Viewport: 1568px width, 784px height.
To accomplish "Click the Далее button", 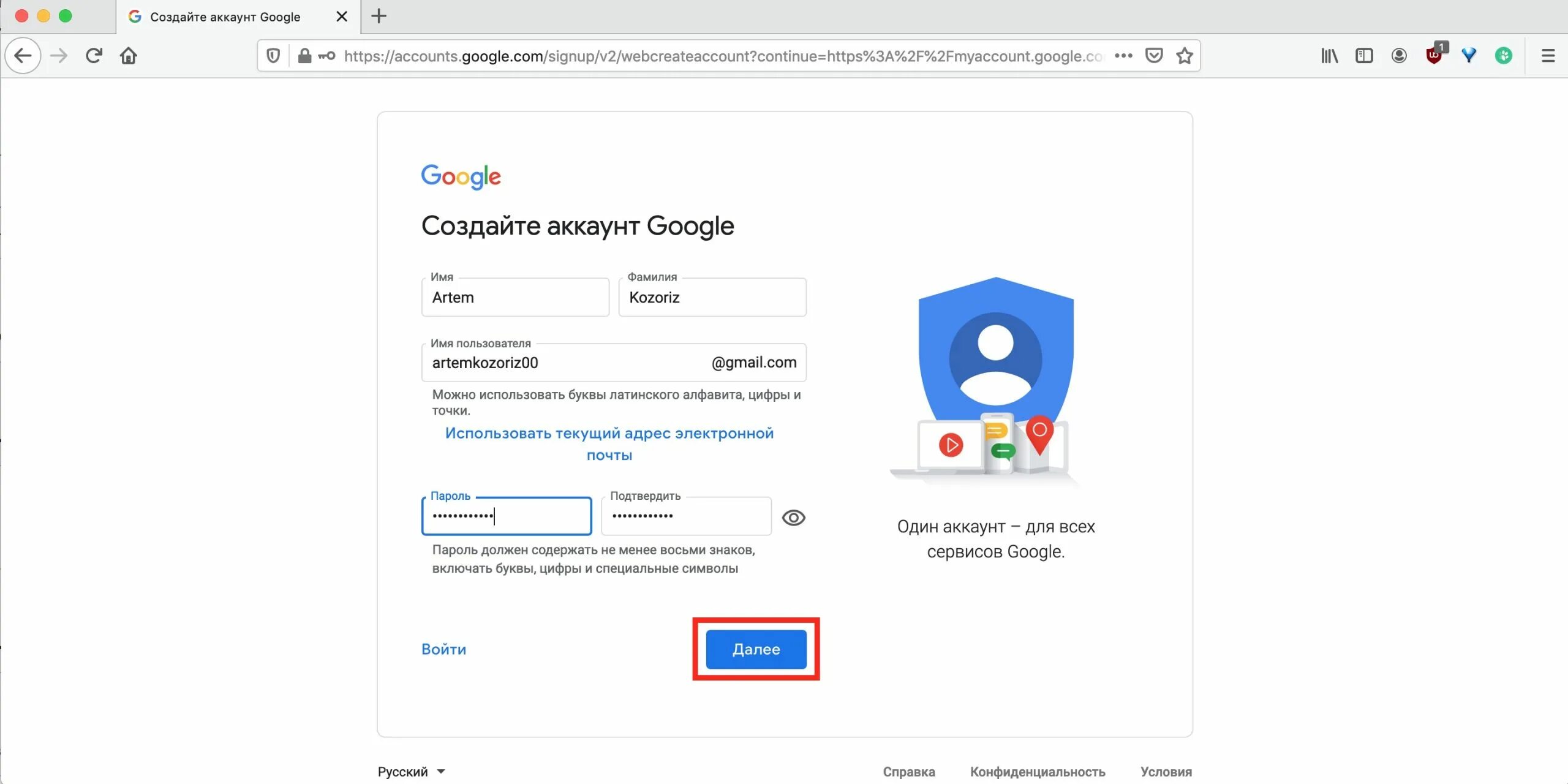I will tap(756, 649).
